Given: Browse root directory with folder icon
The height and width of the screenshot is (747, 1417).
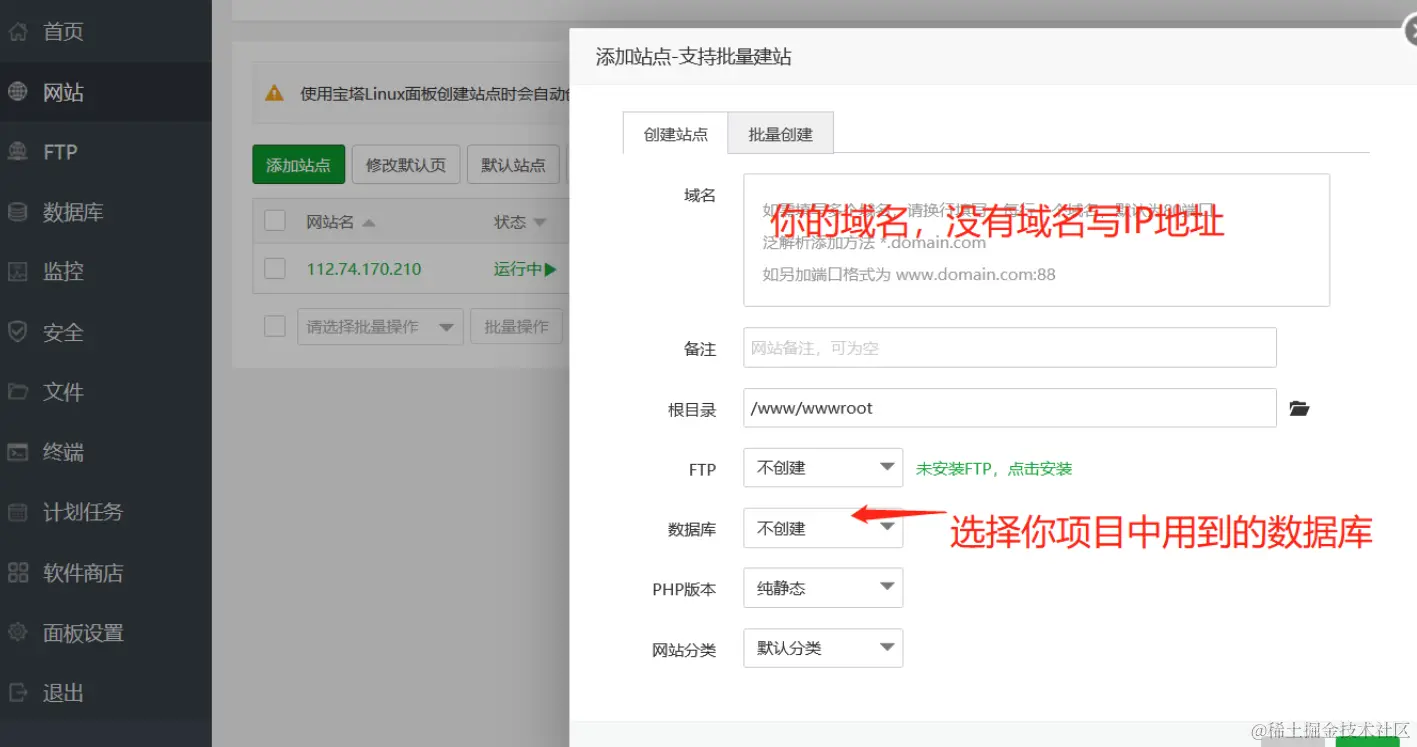Looking at the screenshot, I should point(1299,408).
